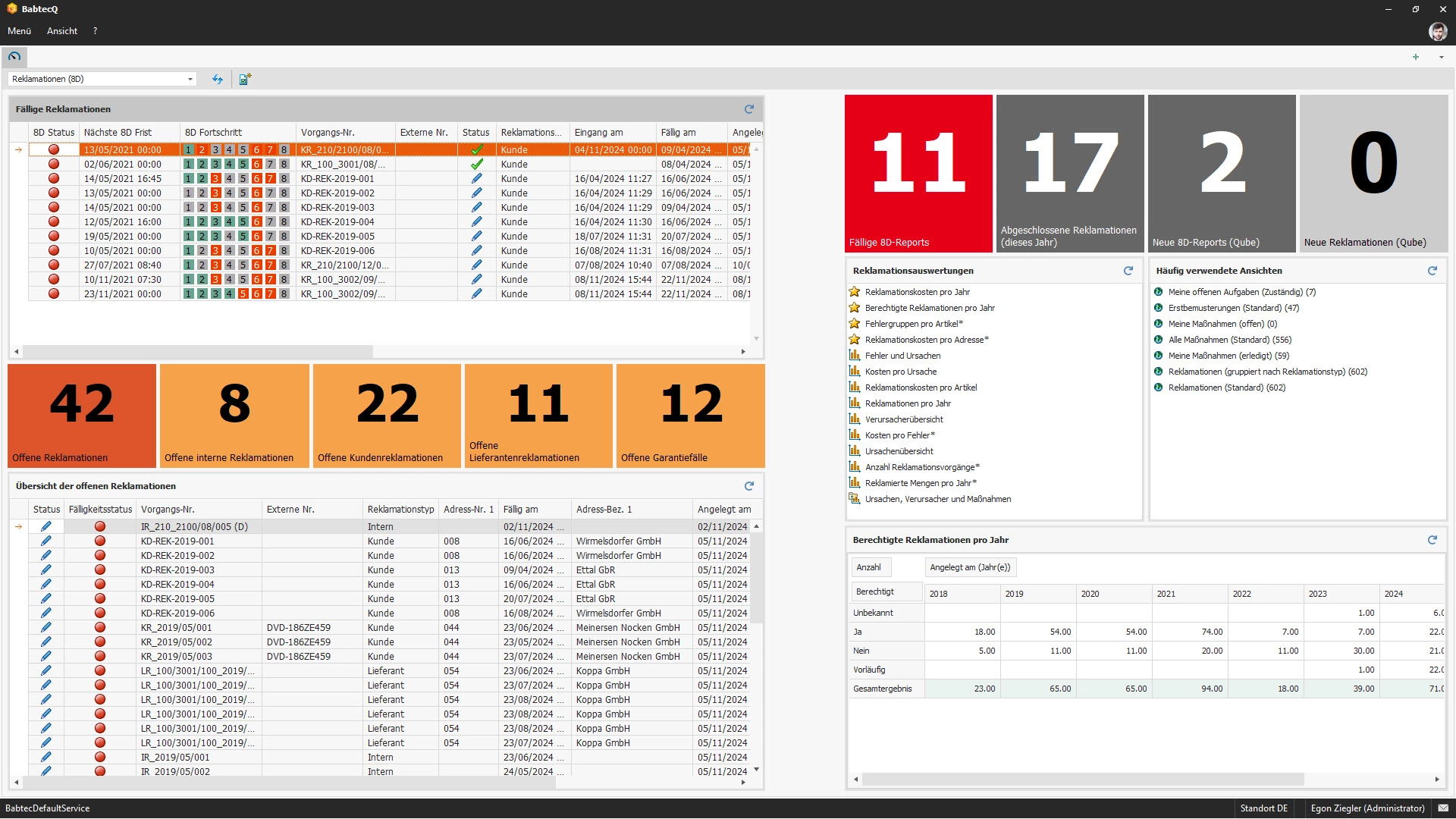Sort by the Reklamationstyp column header
The width and height of the screenshot is (1456, 819).
coord(400,510)
